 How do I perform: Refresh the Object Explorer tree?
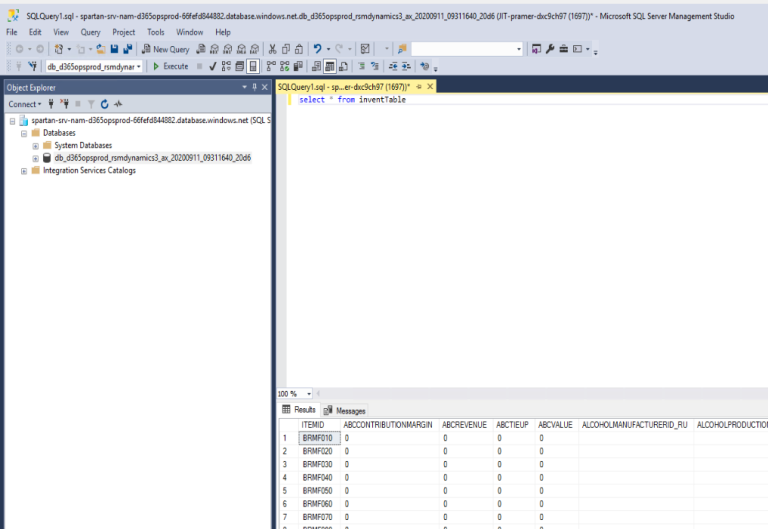point(104,104)
